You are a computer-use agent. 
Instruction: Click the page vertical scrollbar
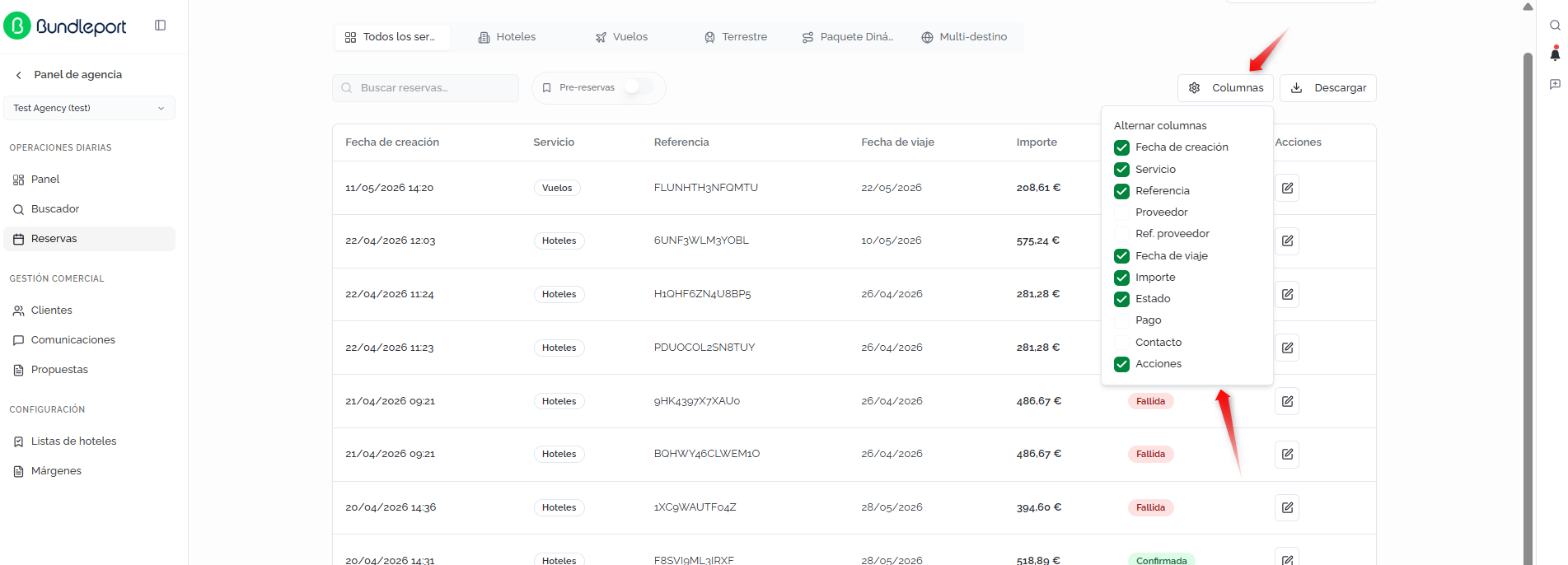pyautogui.click(x=1528, y=309)
